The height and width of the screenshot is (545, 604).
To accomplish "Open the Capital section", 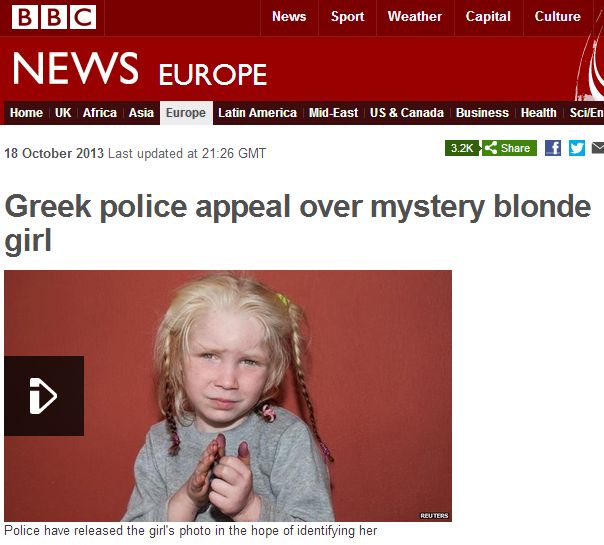I will (x=488, y=17).
